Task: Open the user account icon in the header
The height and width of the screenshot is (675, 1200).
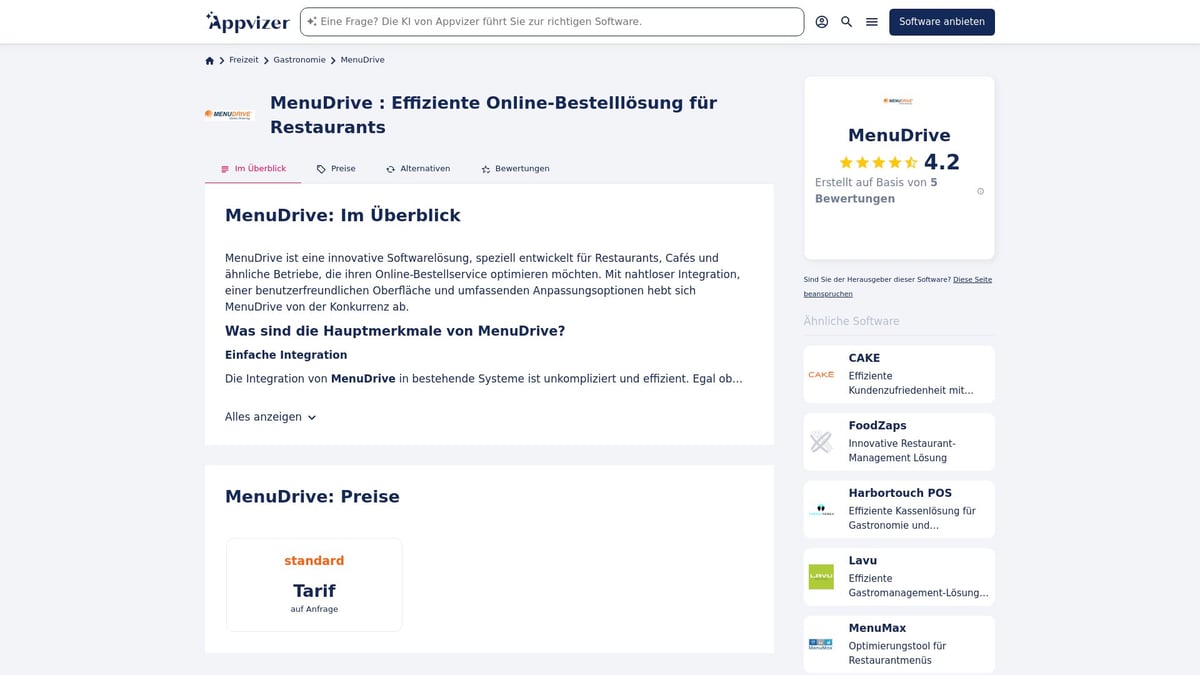Action: pyautogui.click(x=821, y=21)
